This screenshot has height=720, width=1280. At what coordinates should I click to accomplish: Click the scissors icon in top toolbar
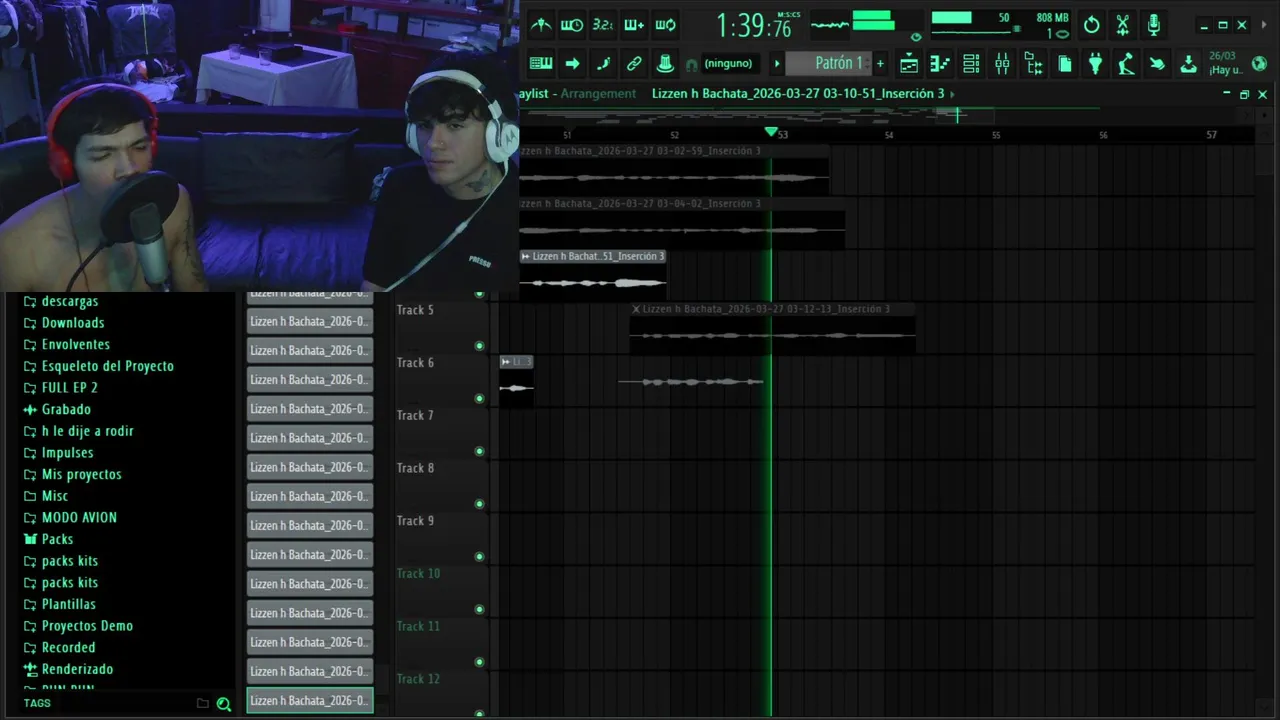(1123, 25)
